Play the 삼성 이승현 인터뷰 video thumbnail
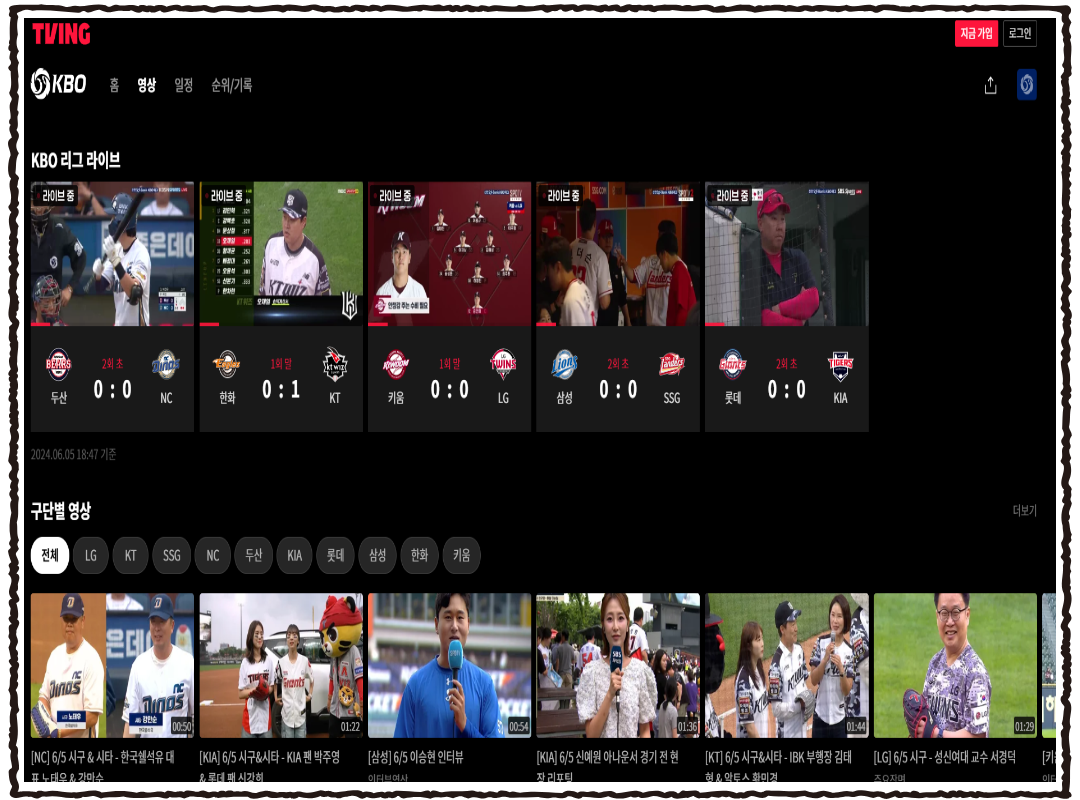 [449, 666]
